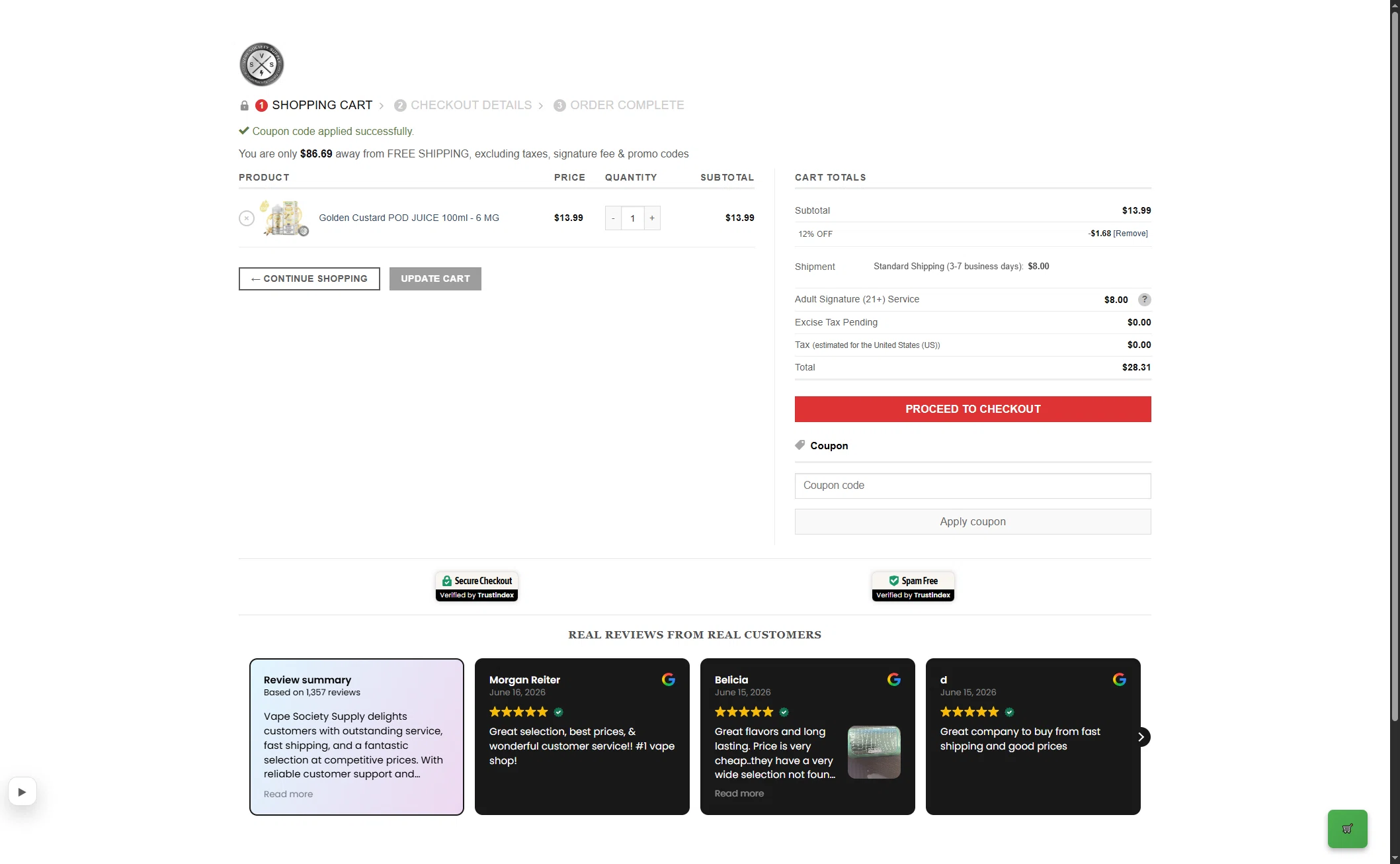Focus the Coupon code field
Image resolution: width=1400 pixels, height=864 pixels.
tap(973, 486)
